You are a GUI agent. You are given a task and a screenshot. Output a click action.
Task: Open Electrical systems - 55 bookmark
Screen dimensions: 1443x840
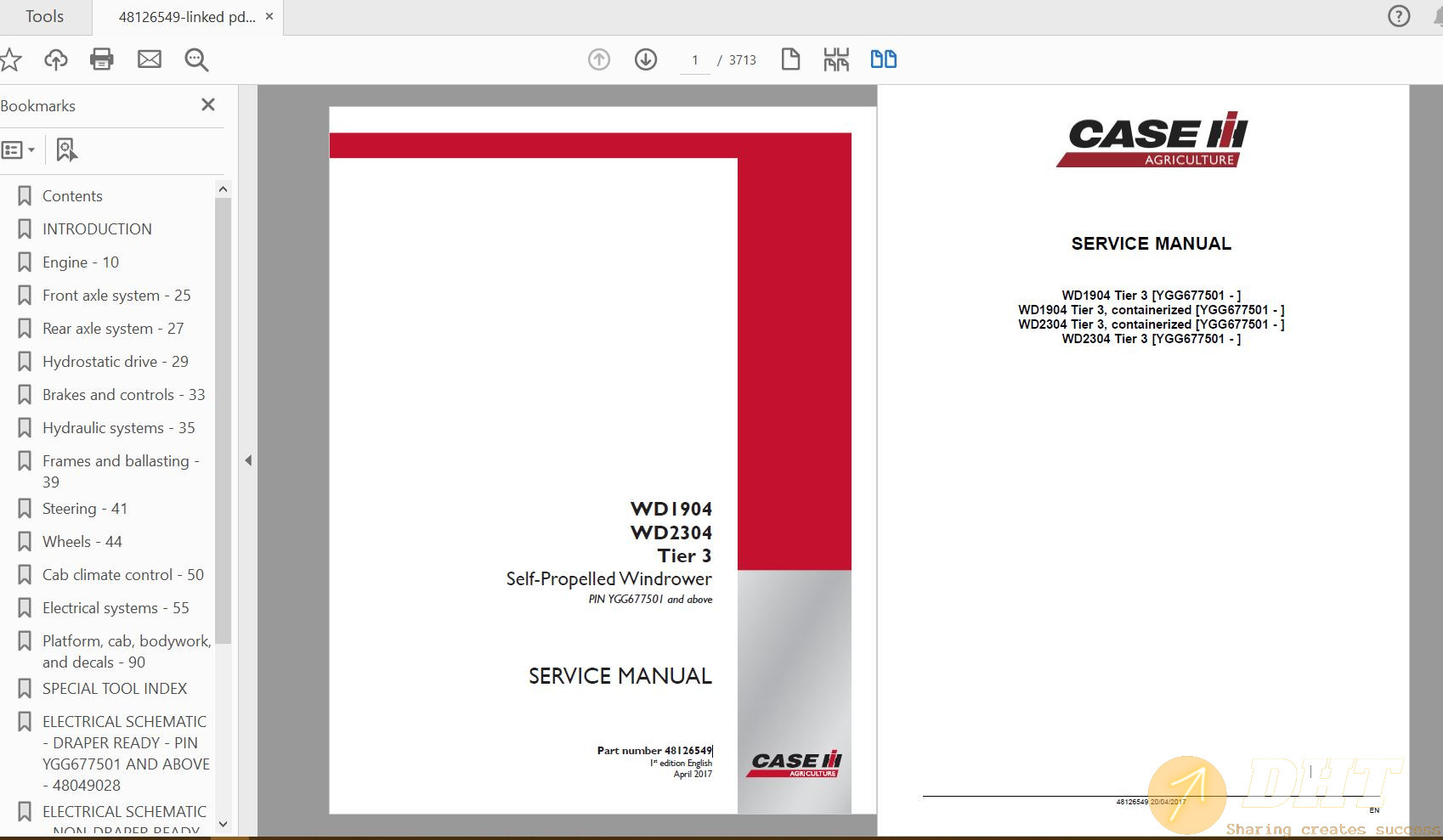point(116,608)
